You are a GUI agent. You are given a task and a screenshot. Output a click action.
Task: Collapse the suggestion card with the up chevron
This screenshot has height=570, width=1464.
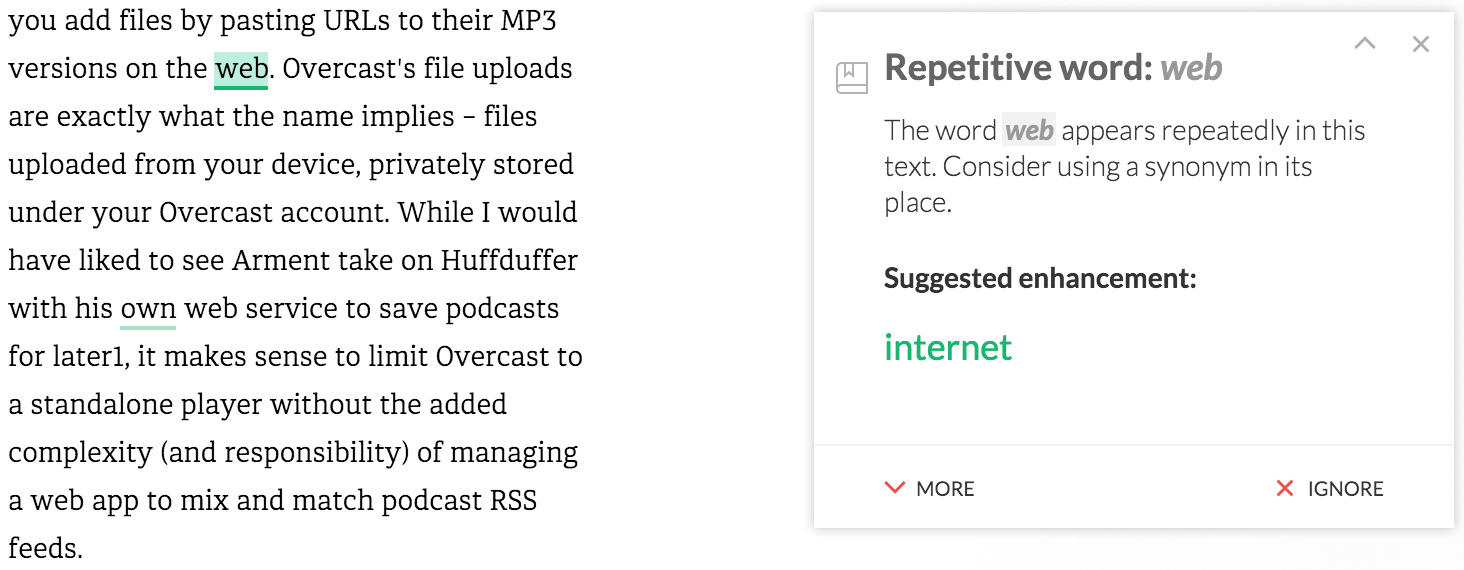click(x=1365, y=43)
